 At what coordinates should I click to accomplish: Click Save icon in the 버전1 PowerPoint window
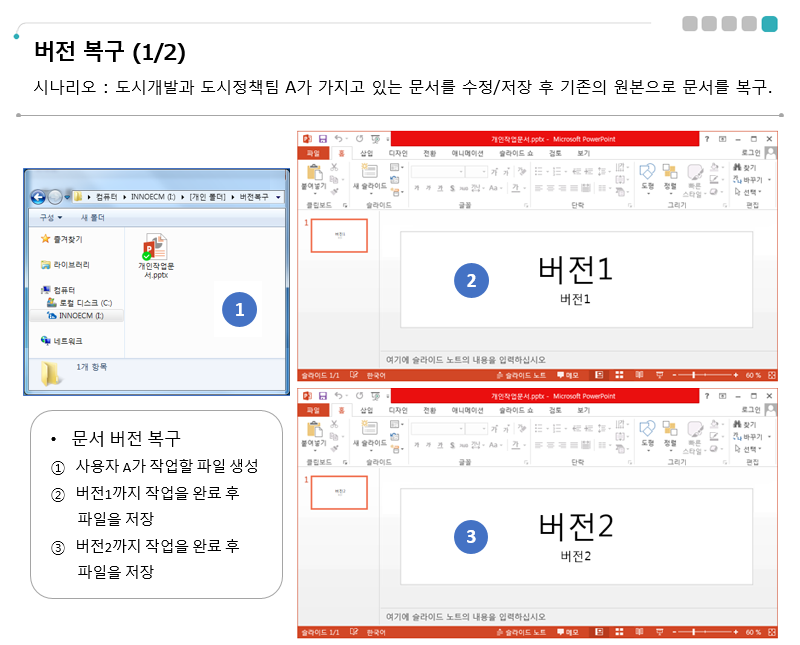(322, 139)
